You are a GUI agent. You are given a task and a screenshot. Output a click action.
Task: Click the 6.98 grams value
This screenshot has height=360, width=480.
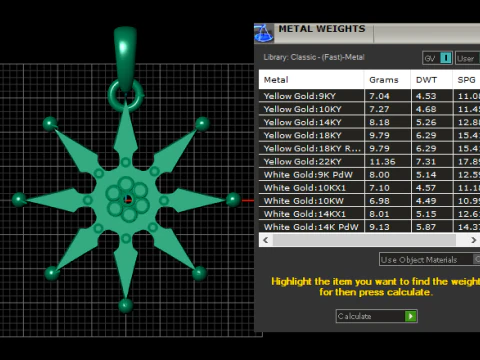(x=379, y=201)
